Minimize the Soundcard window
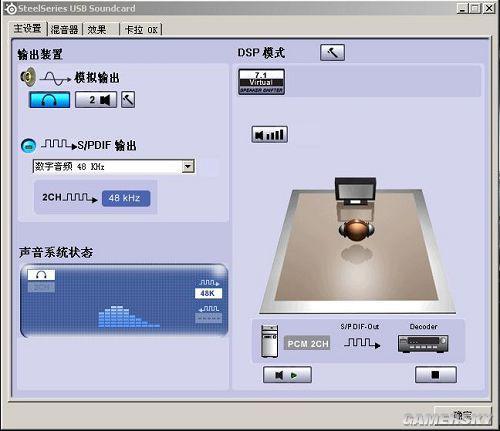Image resolution: width=500 pixels, height=431 pixels. 462,8
